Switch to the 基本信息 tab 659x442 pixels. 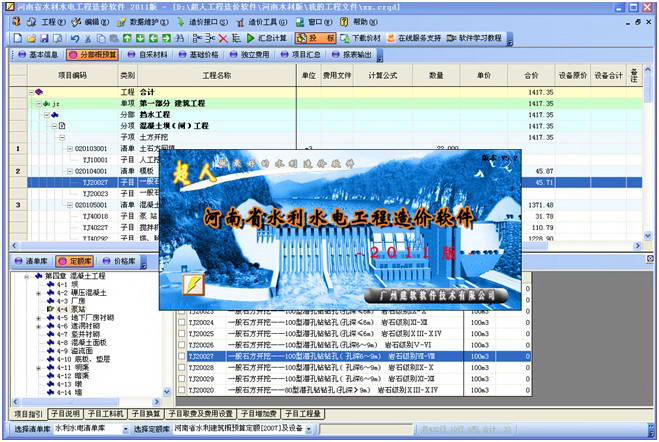(x=39, y=55)
